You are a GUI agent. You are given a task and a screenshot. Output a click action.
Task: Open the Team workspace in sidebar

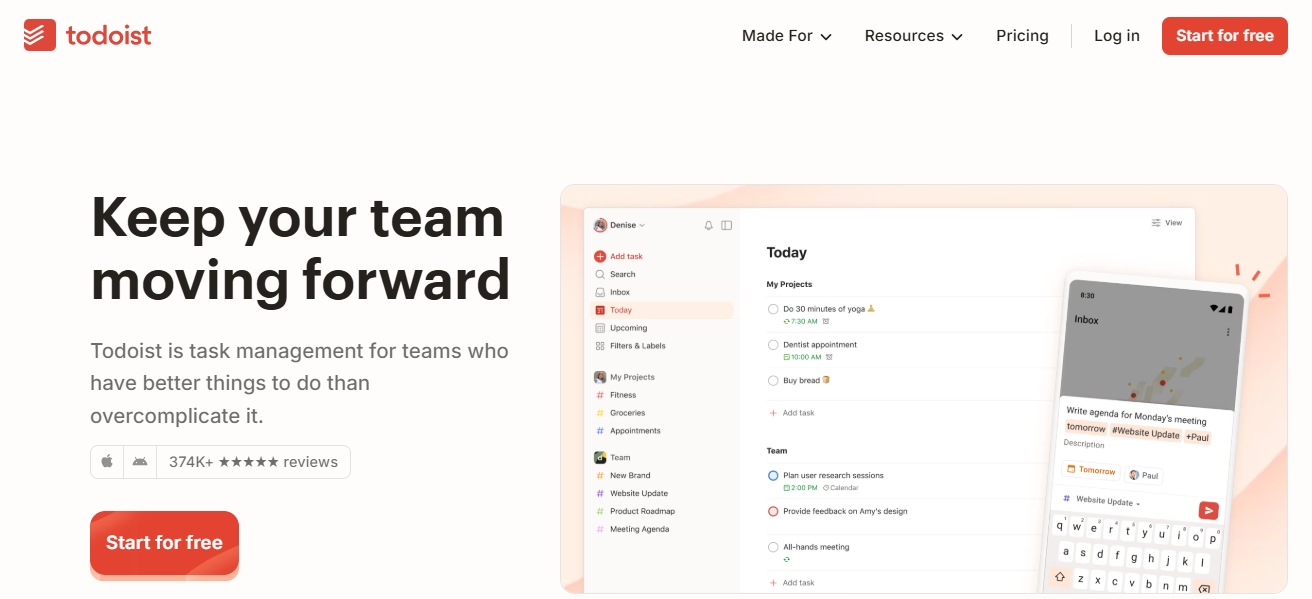(612, 457)
